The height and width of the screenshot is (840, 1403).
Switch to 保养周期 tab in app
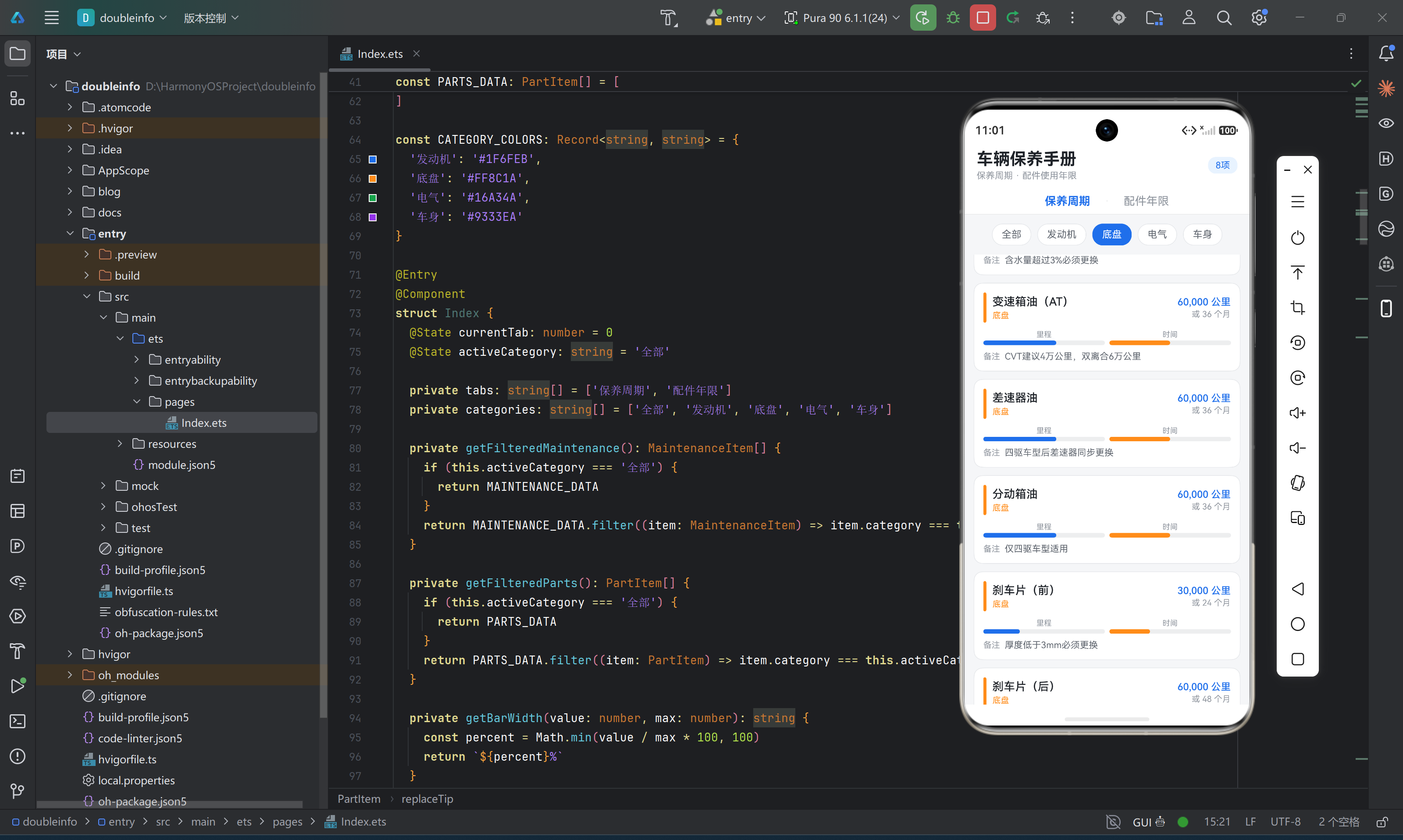point(1067,201)
